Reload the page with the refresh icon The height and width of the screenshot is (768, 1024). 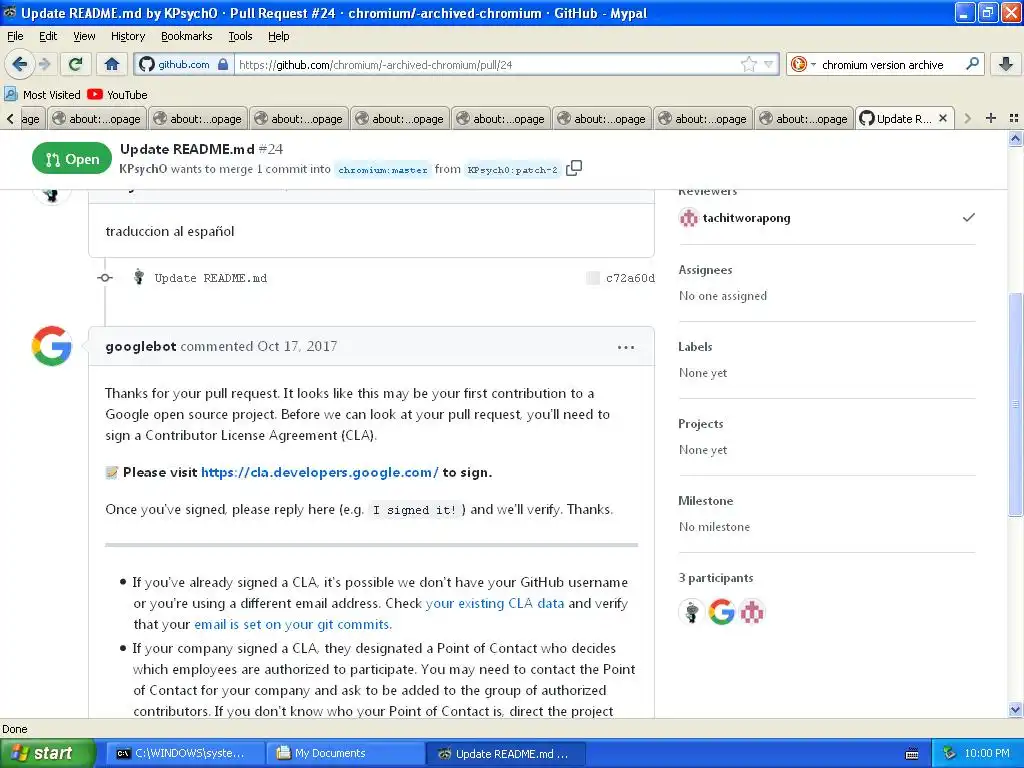point(75,64)
